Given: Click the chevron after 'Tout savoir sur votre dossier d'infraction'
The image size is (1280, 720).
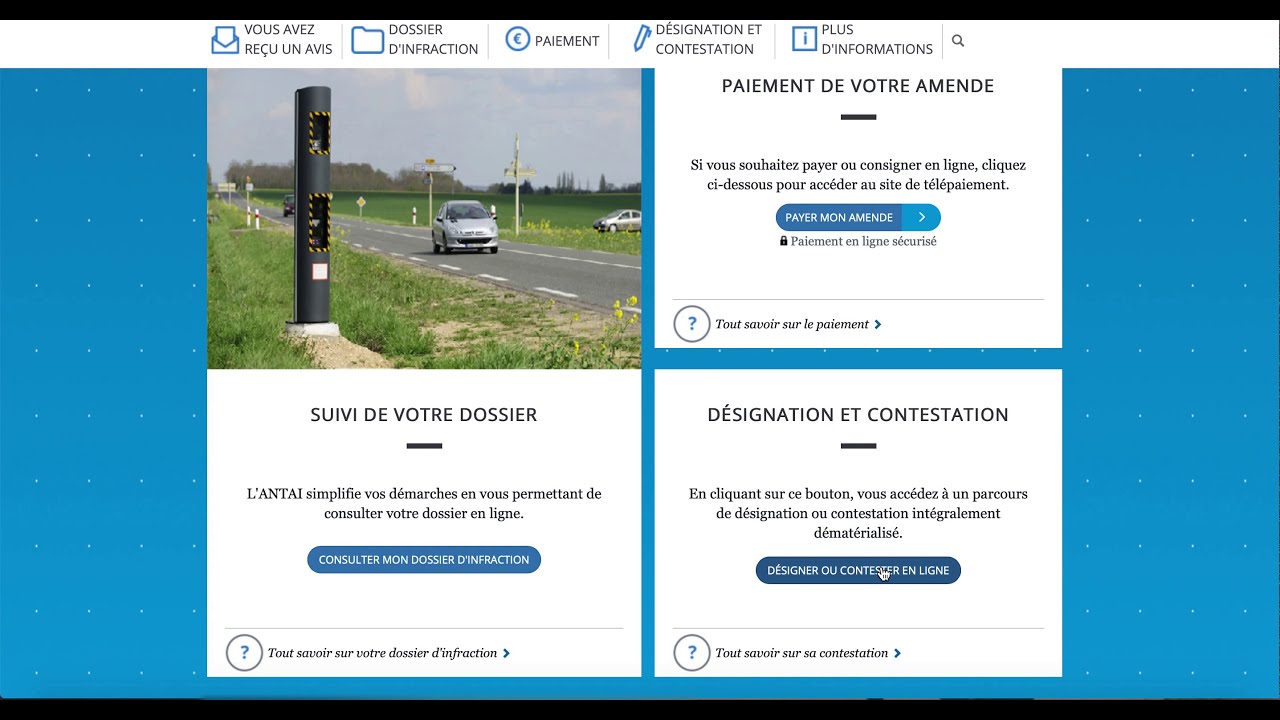Looking at the screenshot, I should (506, 653).
